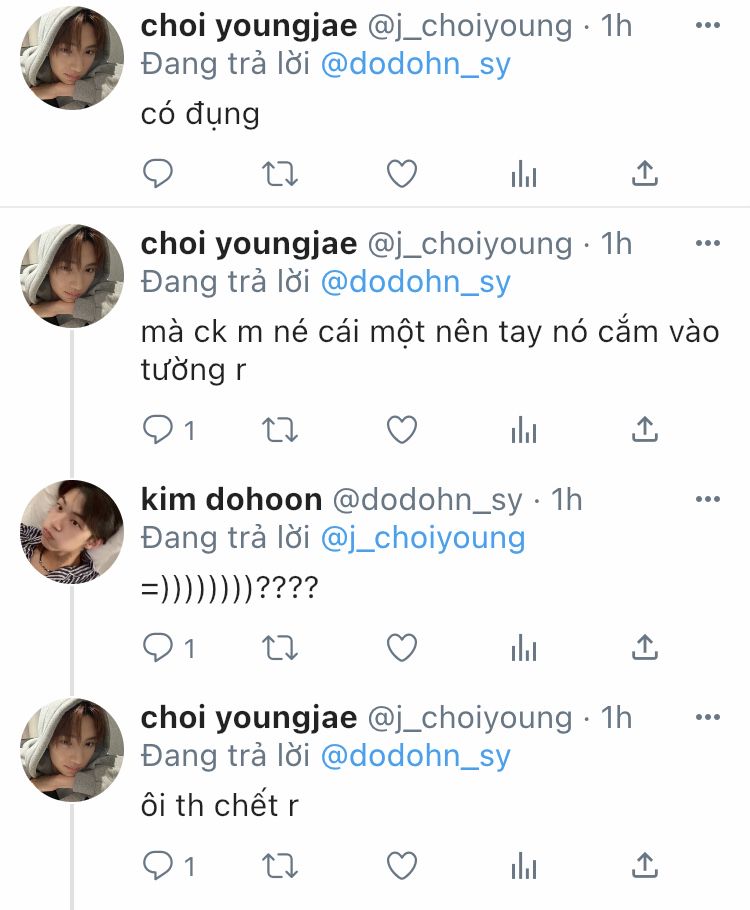Like the "có đụng" tweet
Screen dimensions: 750x910
click(402, 175)
